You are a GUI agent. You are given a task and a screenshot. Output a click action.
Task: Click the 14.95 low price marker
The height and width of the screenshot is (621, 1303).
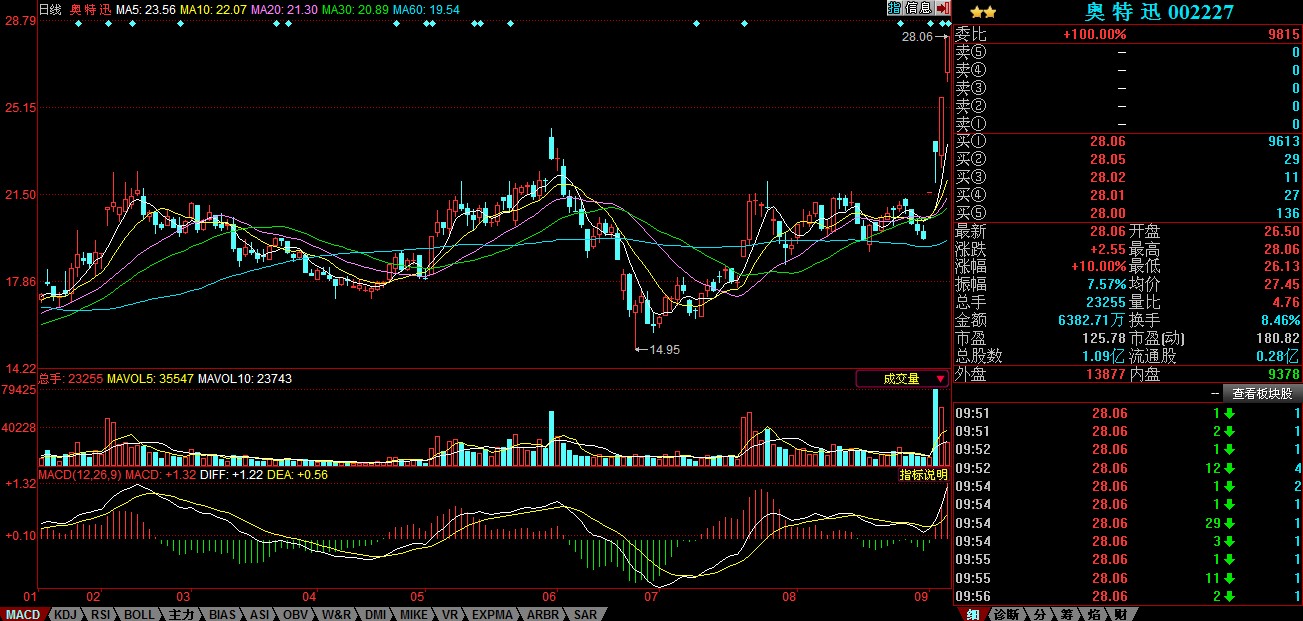point(663,349)
